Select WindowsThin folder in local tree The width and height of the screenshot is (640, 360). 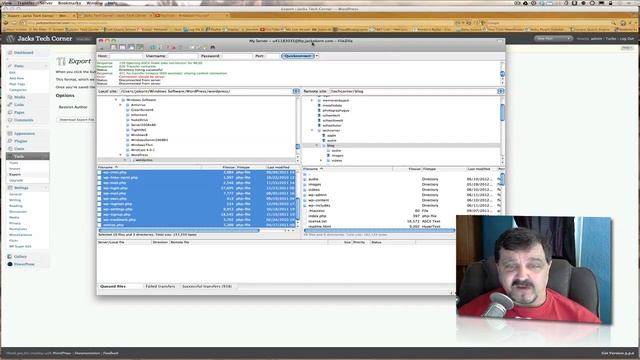point(142,145)
